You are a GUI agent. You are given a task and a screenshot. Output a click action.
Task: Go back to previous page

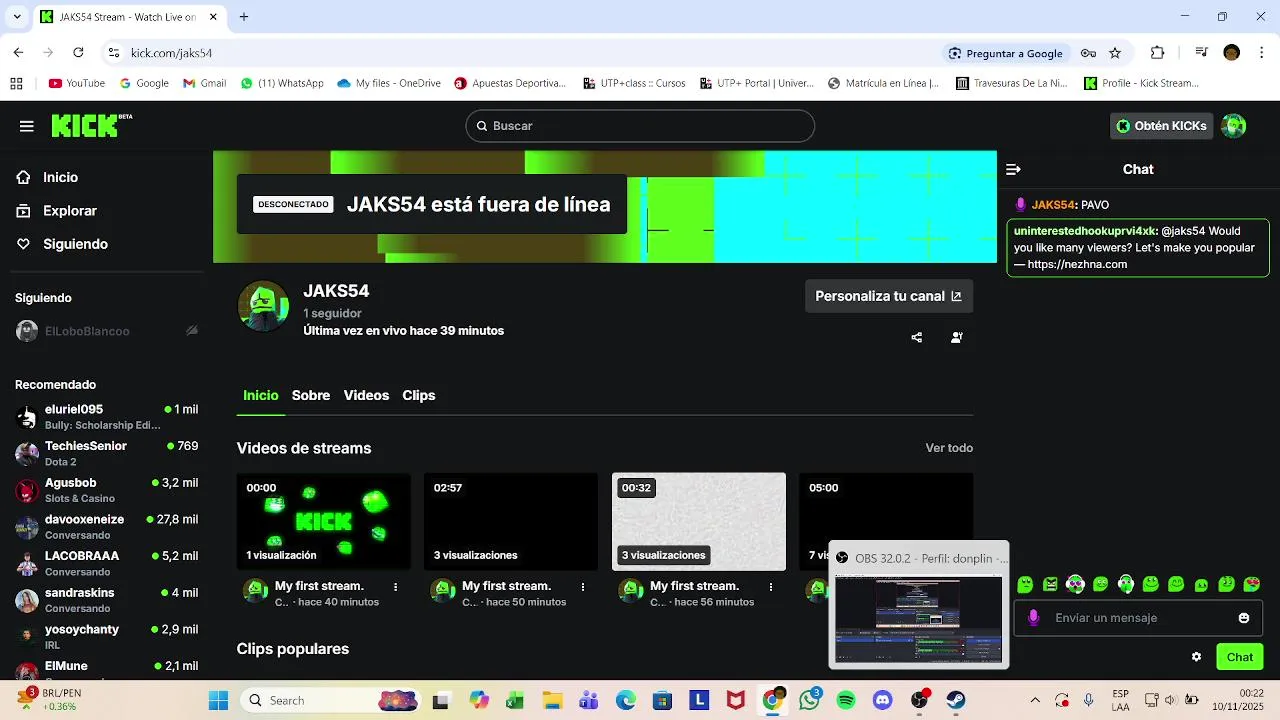click(18, 53)
